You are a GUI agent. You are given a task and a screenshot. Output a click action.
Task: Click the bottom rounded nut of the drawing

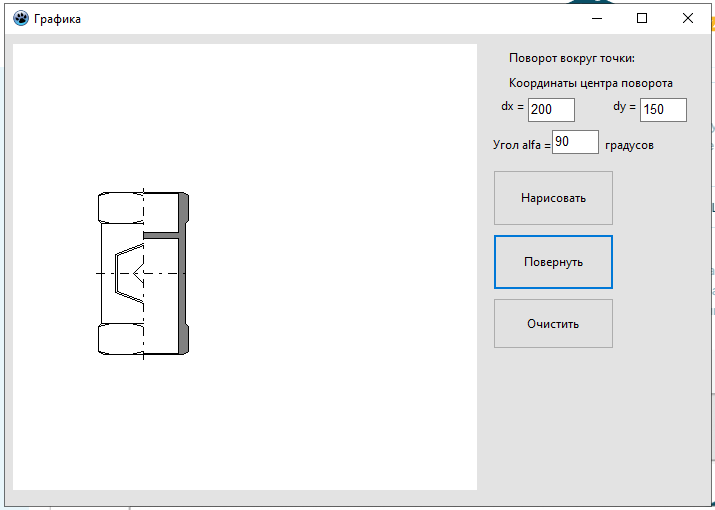[120, 339]
